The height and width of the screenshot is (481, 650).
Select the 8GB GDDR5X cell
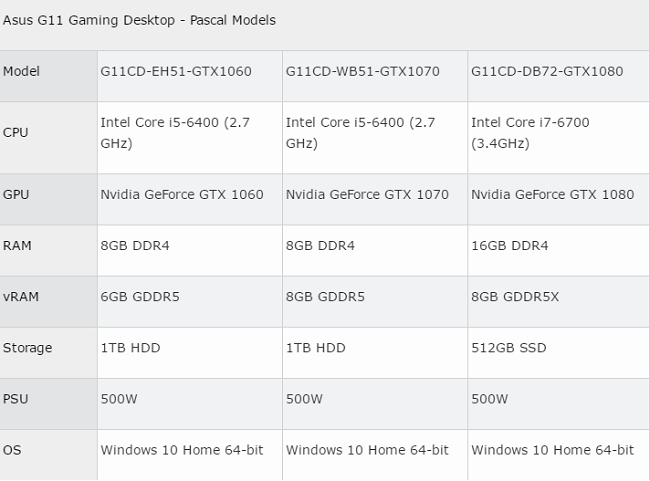click(516, 297)
